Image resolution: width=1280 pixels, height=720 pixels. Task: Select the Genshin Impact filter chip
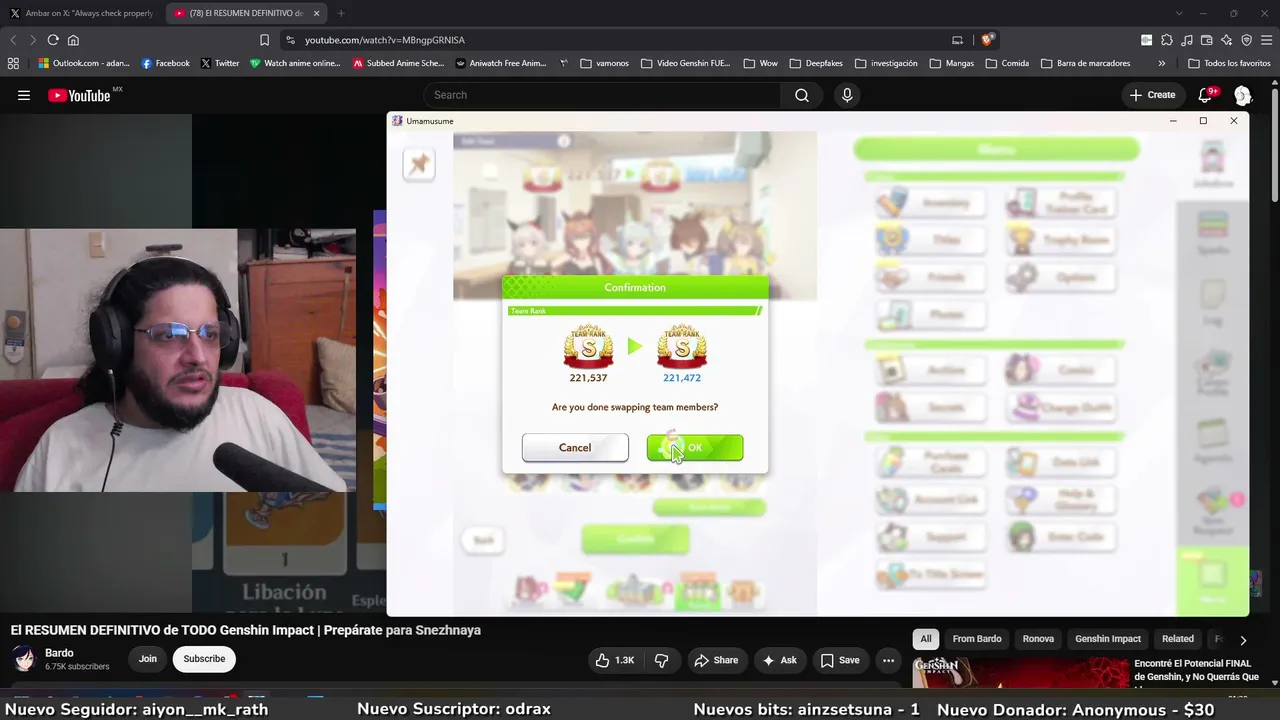pos(1108,639)
